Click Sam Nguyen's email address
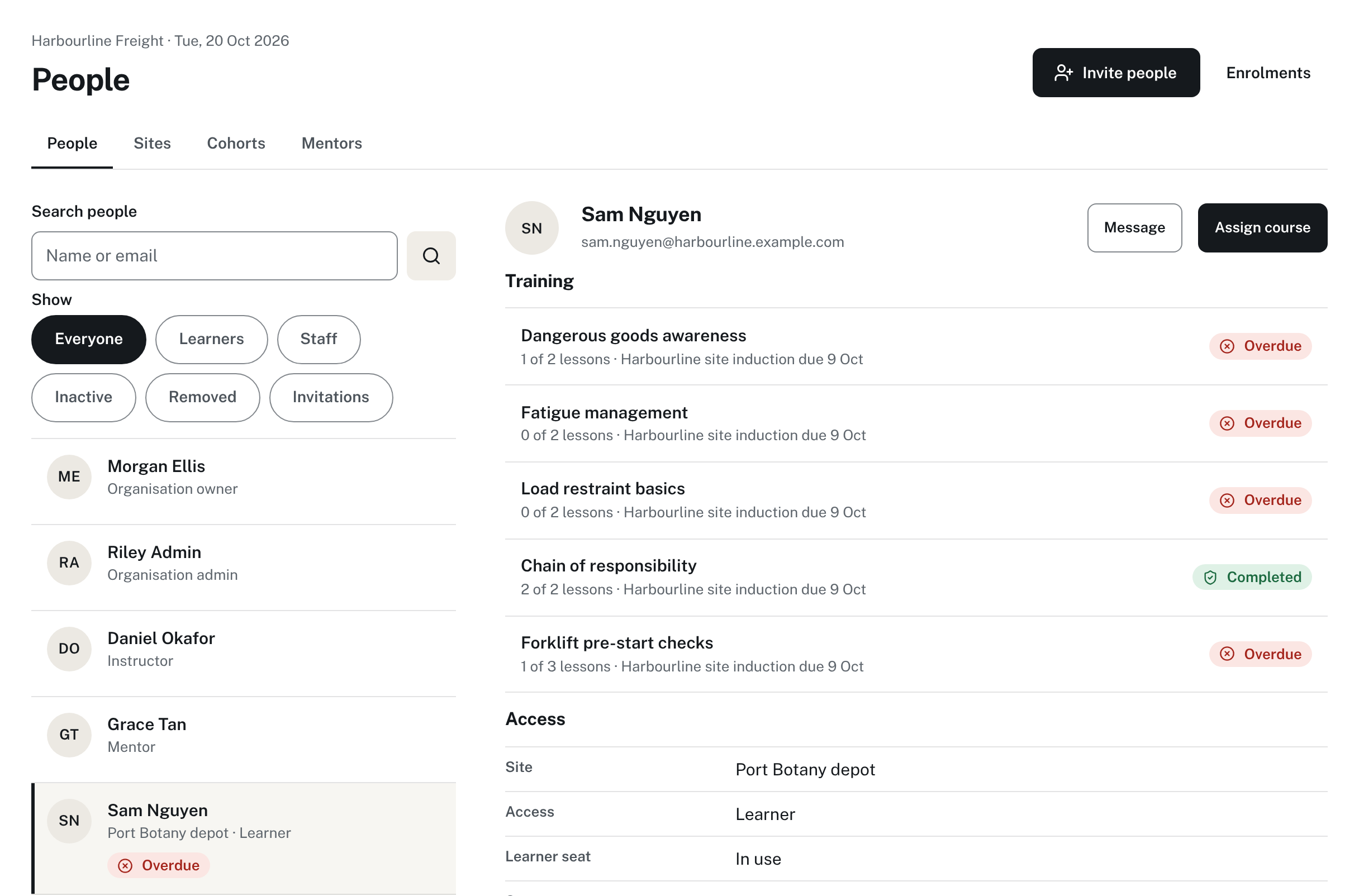 coord(712,242)
